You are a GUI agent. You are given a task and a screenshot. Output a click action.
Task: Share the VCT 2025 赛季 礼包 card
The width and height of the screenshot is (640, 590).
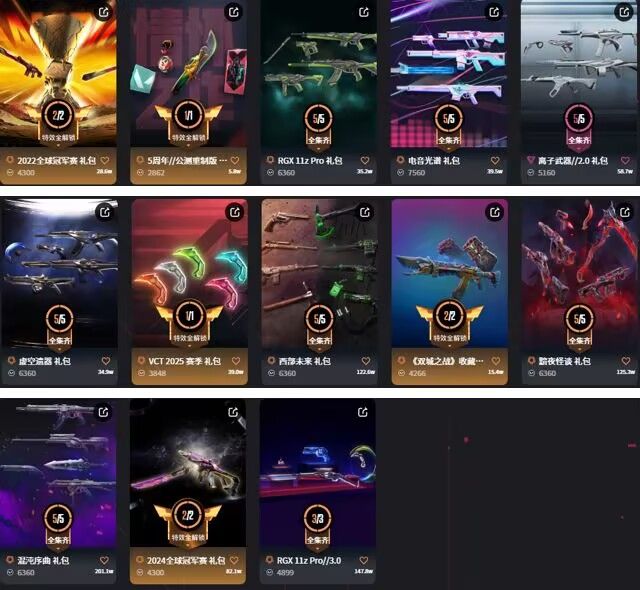point(235,212)
